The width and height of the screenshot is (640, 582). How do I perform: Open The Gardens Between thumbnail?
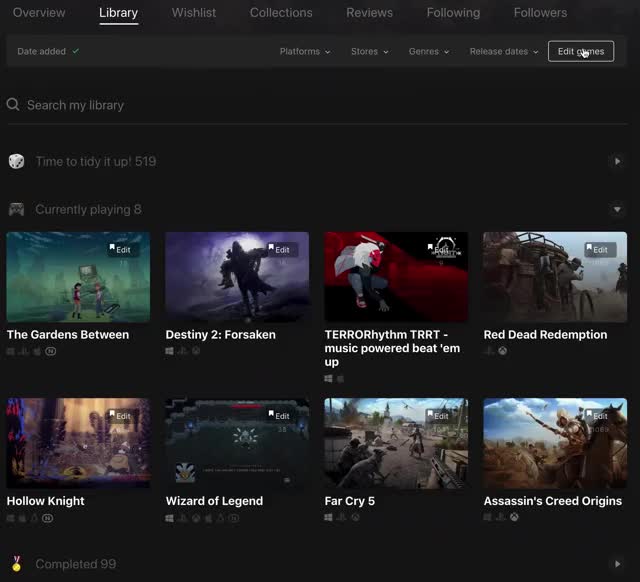[78, 277]
